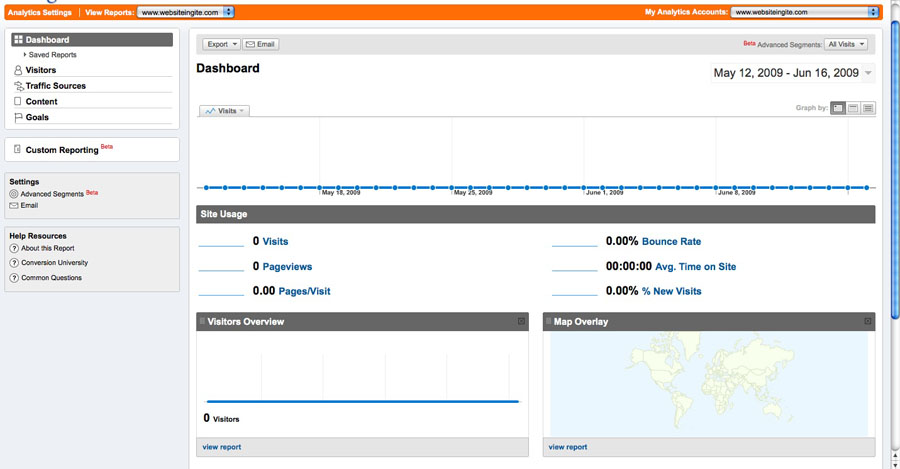Image resolution: width=900 pixels, height=469 pixels.
Task: Open the Bounce Rate link
Action: coord(671,242)
